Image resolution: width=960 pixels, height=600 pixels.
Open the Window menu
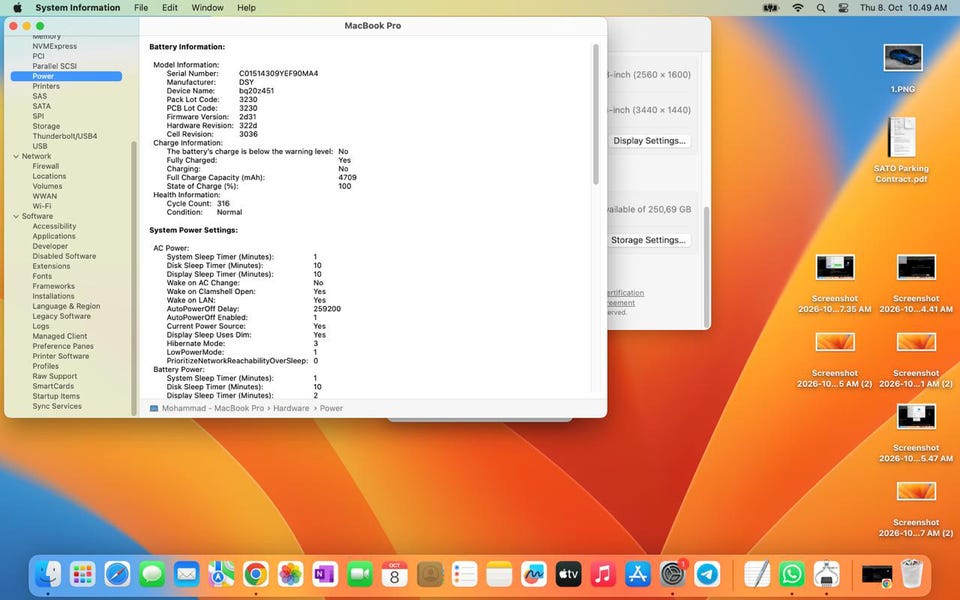click(208, 8)
